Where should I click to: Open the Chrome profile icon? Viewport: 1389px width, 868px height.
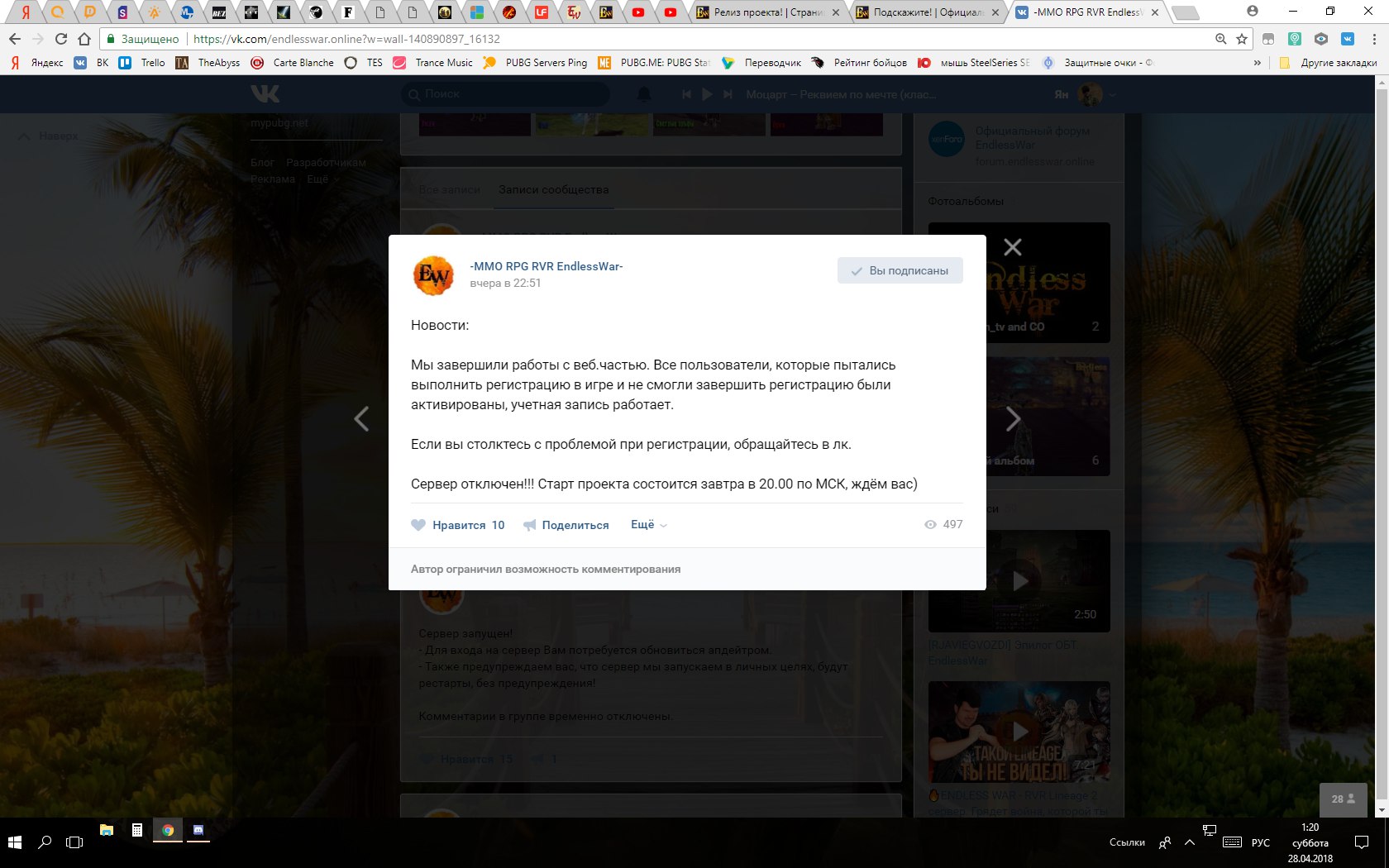[x=1253, y=11]
